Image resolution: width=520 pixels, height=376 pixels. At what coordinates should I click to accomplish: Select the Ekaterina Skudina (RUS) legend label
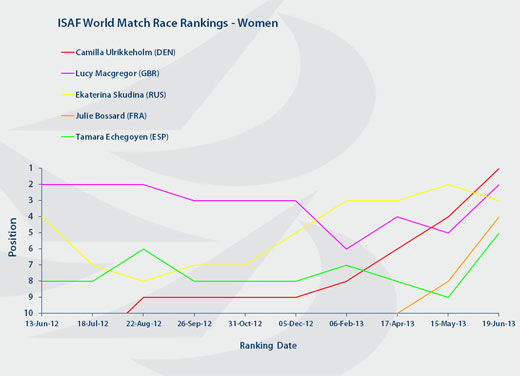pos(121,95)
